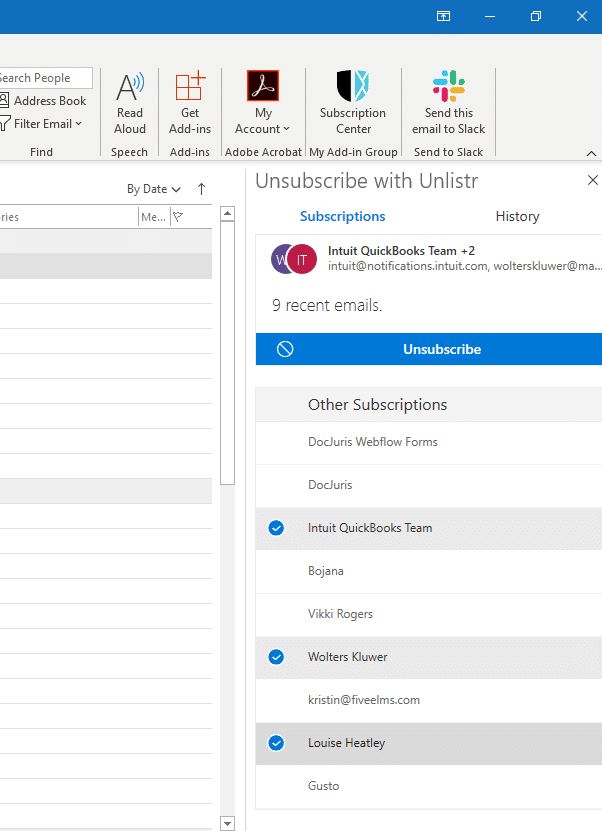
Task: Open Adobe Acrobat My Account menu
Action: click(x=263, y=104)
